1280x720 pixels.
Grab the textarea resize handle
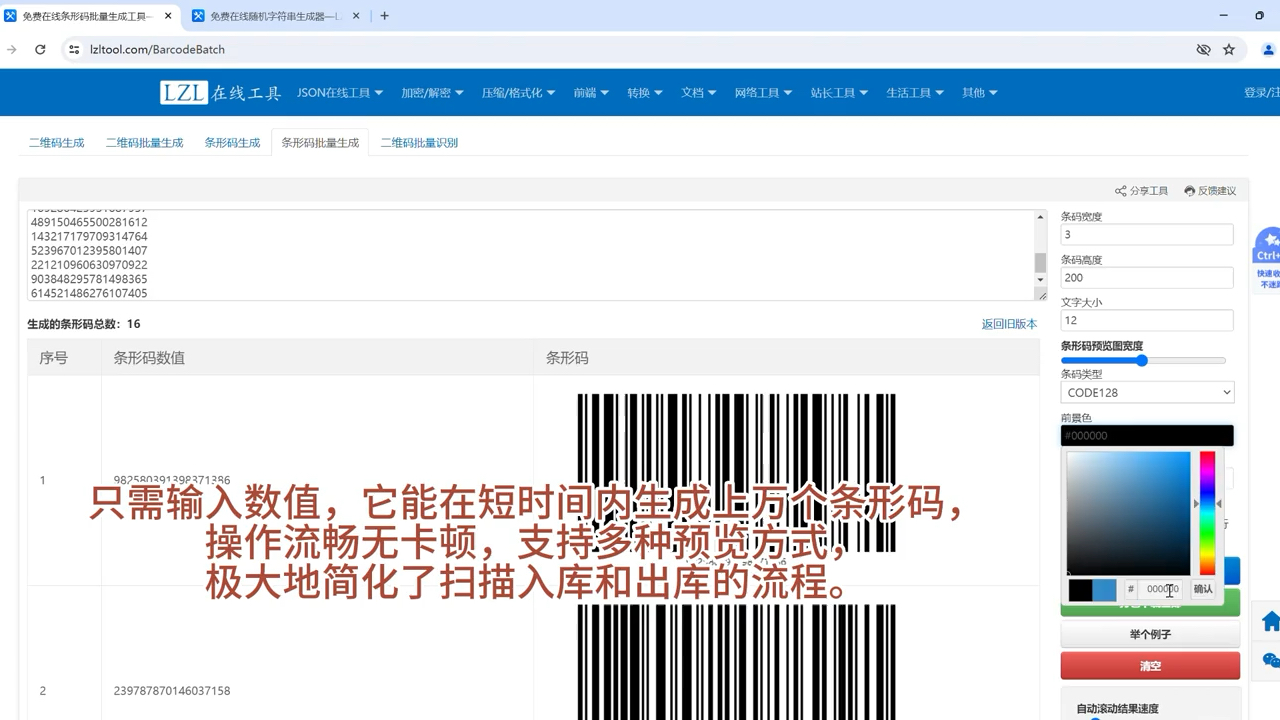coord(1041,295)
